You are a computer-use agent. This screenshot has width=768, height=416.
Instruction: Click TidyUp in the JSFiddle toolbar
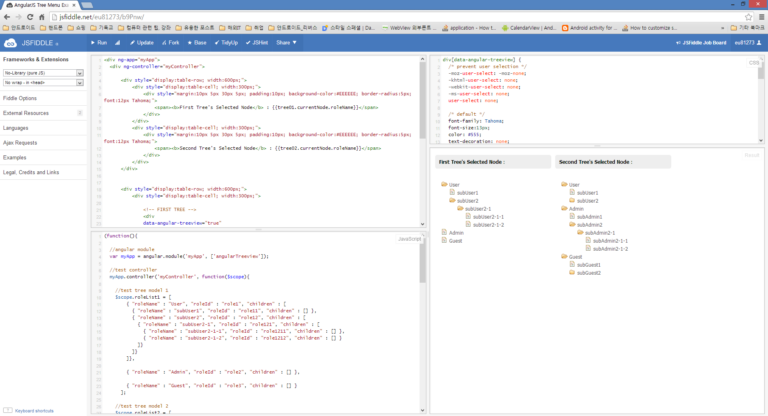pyautogui.click(x=226, y=43)
